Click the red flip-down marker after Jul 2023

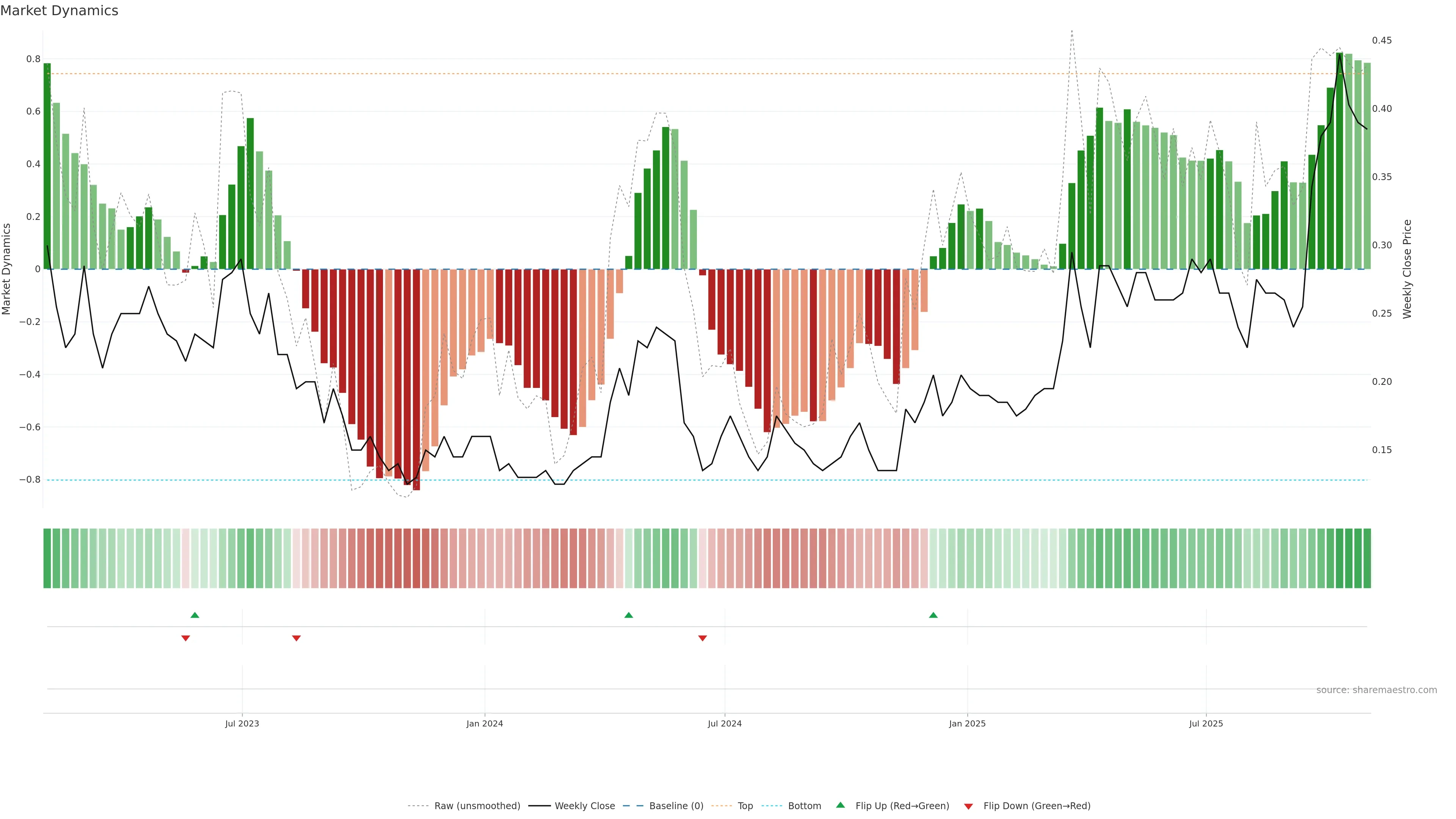click(296, 638)
